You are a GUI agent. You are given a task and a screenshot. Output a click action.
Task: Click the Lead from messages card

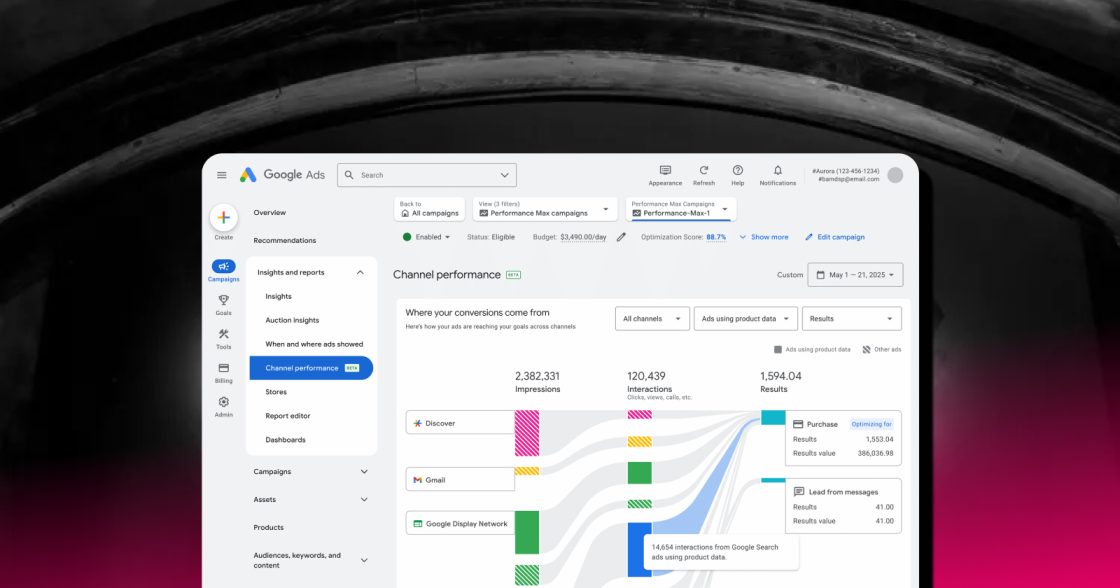[x=844, y=506]
